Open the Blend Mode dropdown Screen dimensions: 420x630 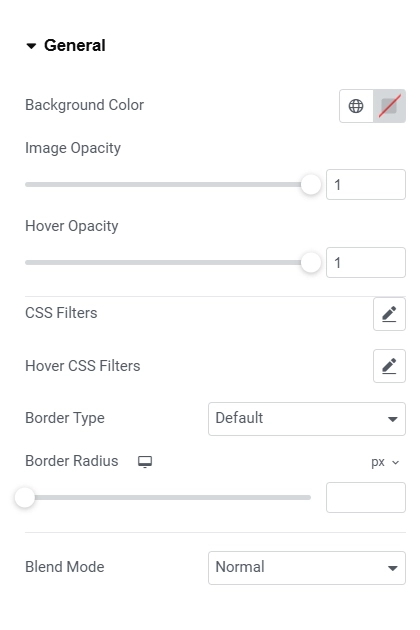point(307,568)
